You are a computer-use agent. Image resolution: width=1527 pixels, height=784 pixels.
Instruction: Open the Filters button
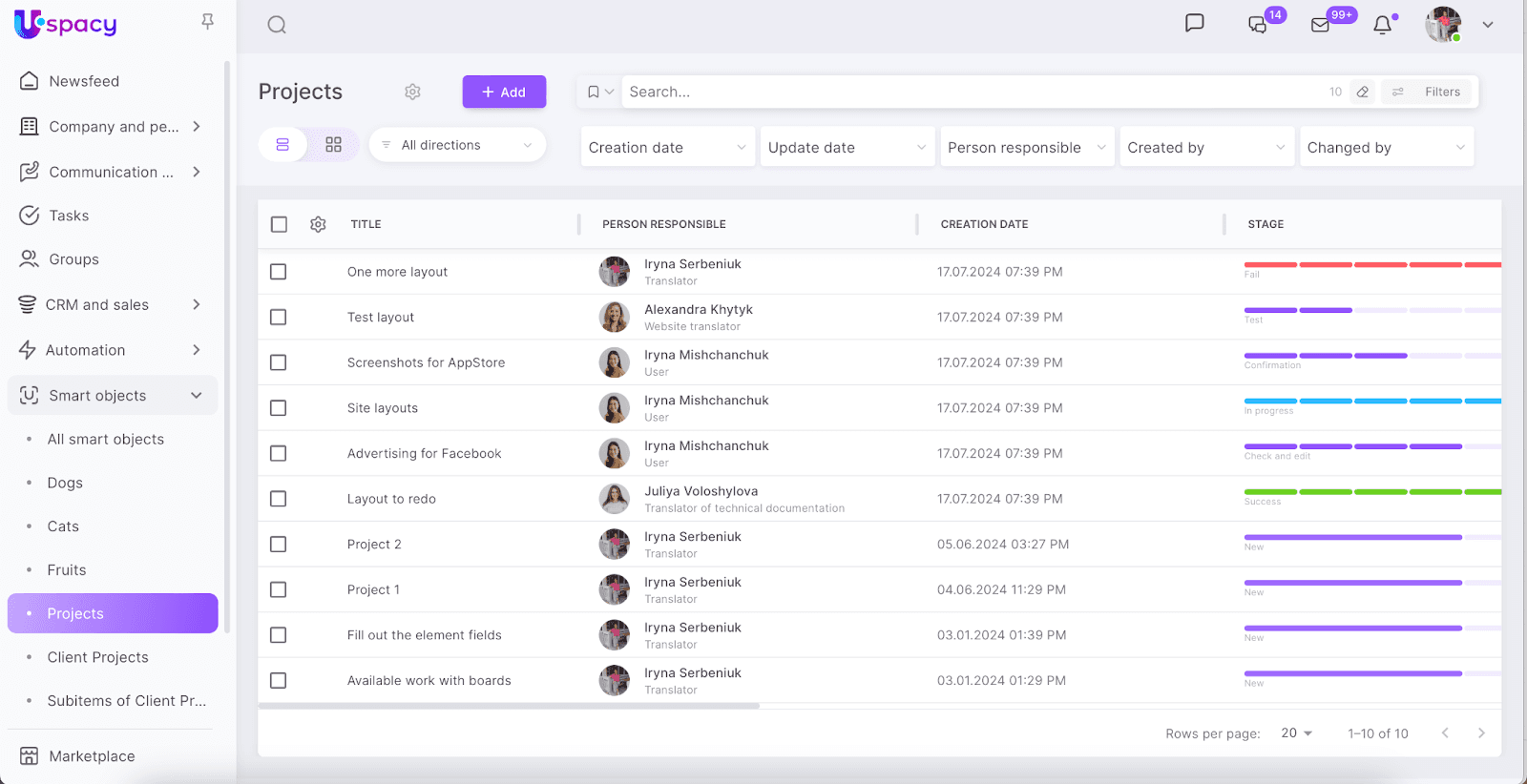[1429, 92]
